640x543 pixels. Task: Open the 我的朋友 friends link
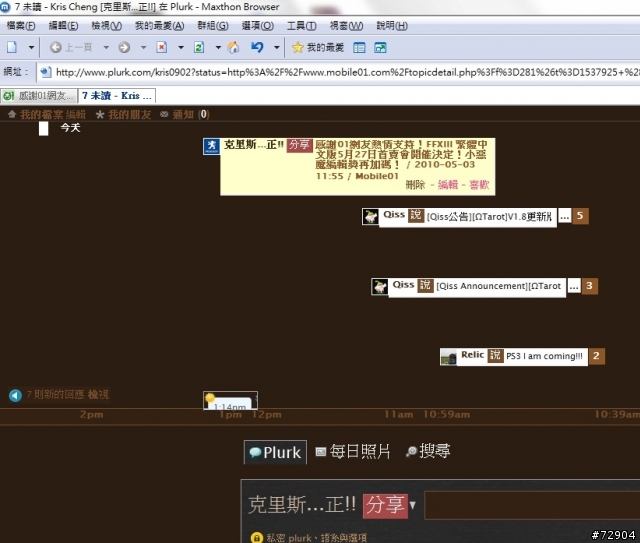(x=129, y=115)
